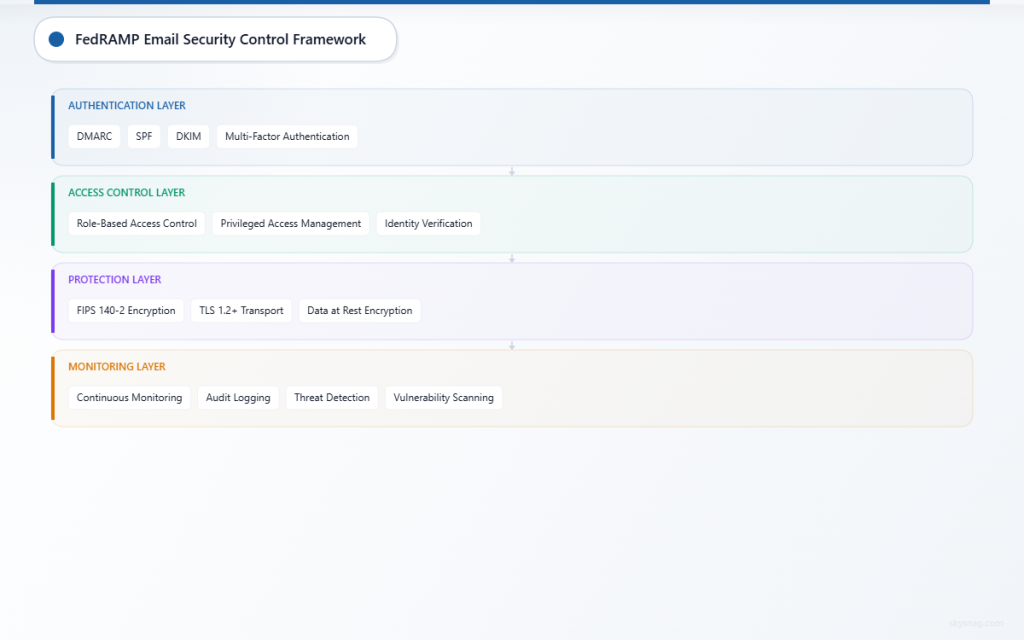Select the DKIM control chip
The image size is (1024, 640).
(x=188, y=136)
